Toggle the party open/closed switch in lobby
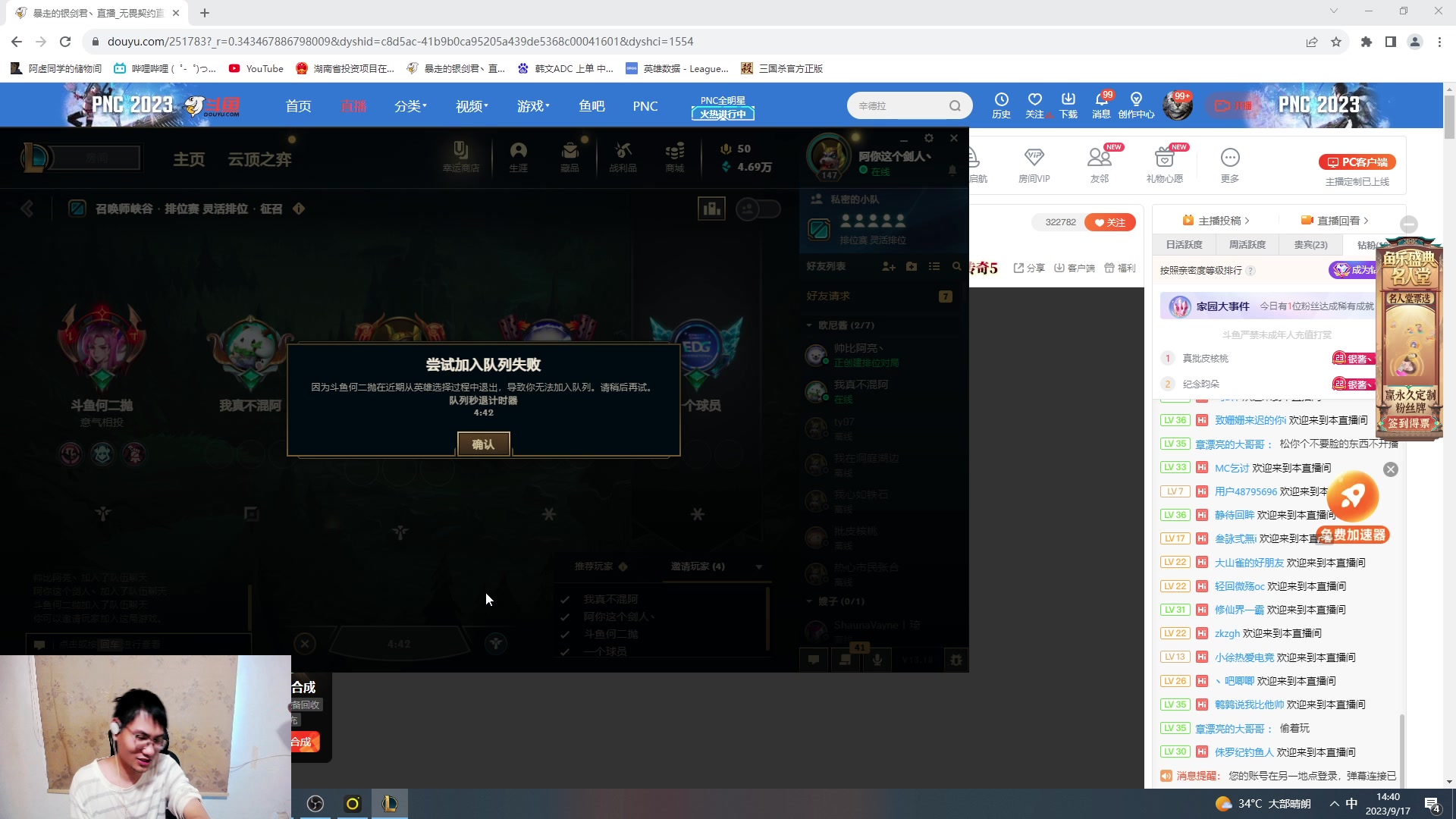The height and width of the screenshot is (819, 1456). point(758,209)
